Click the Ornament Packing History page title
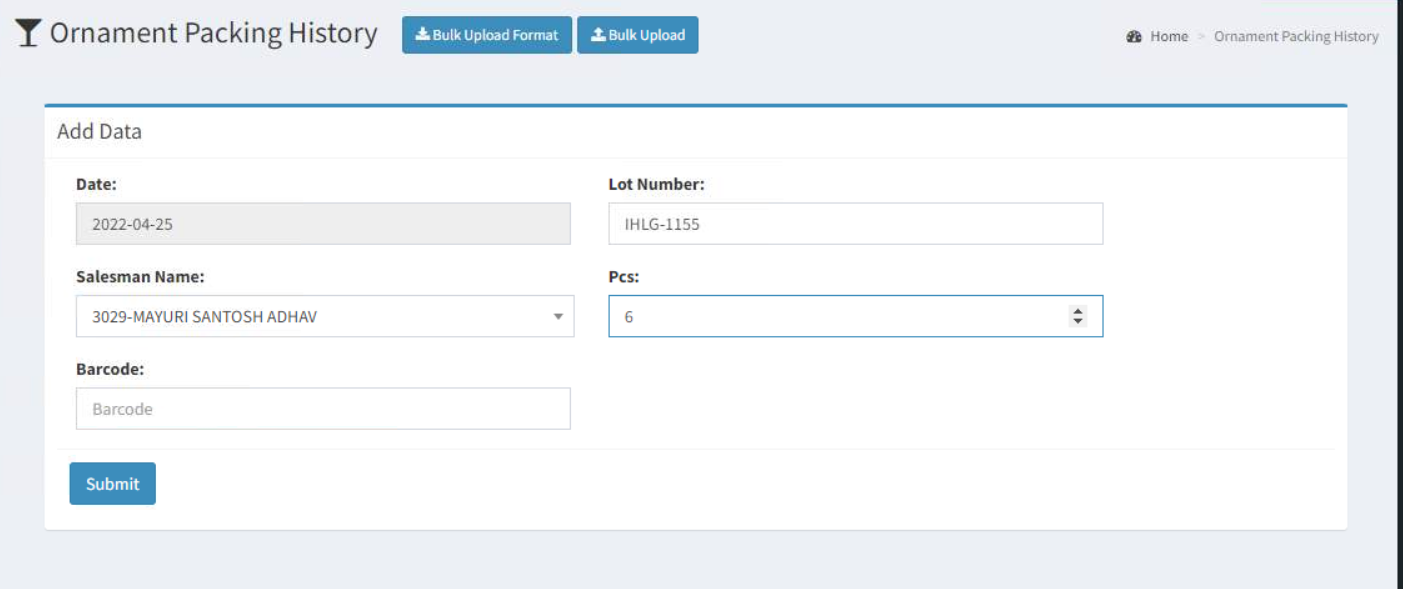Screen dimensions: 1403x589 click(214, 33)
